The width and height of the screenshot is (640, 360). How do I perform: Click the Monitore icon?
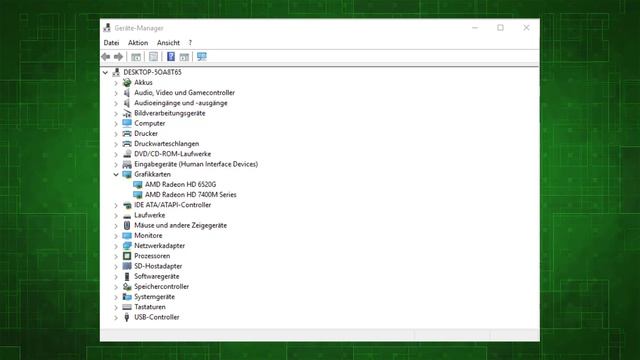127,236
